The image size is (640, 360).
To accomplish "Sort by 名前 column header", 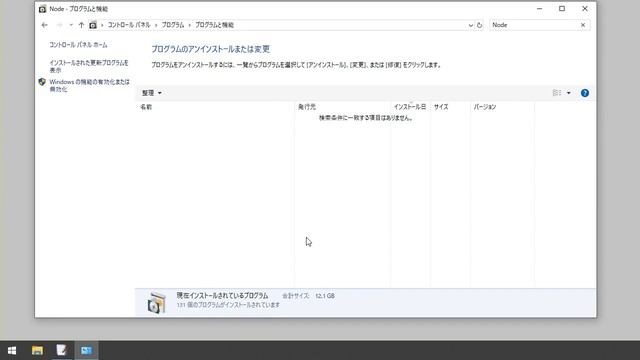I will [x=215, y=107].
